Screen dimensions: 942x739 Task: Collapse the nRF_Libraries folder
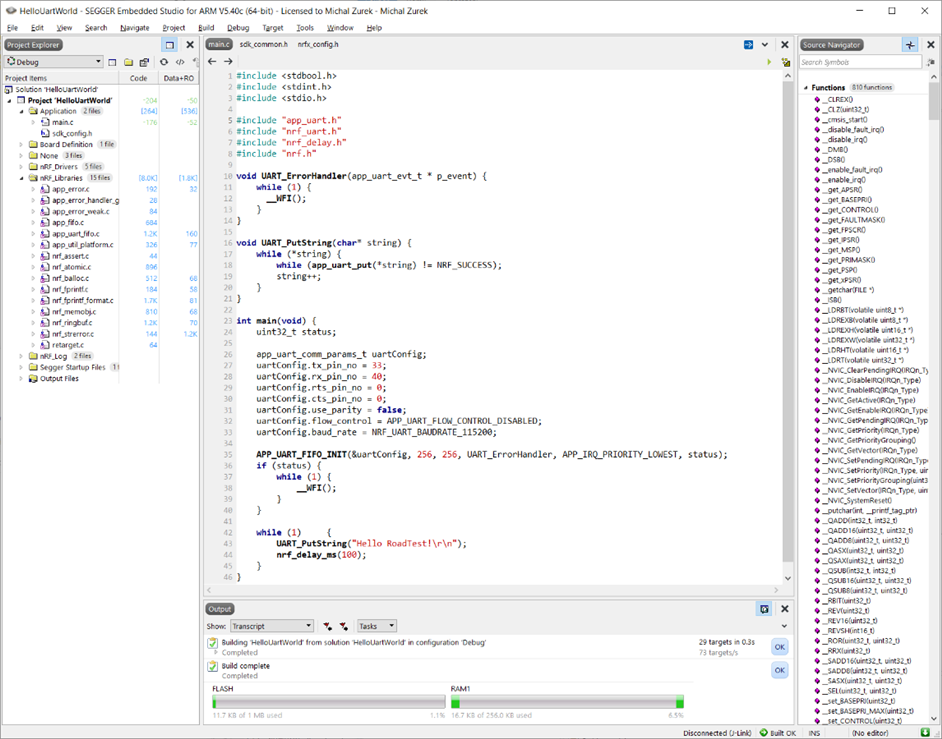click(21, 178)
